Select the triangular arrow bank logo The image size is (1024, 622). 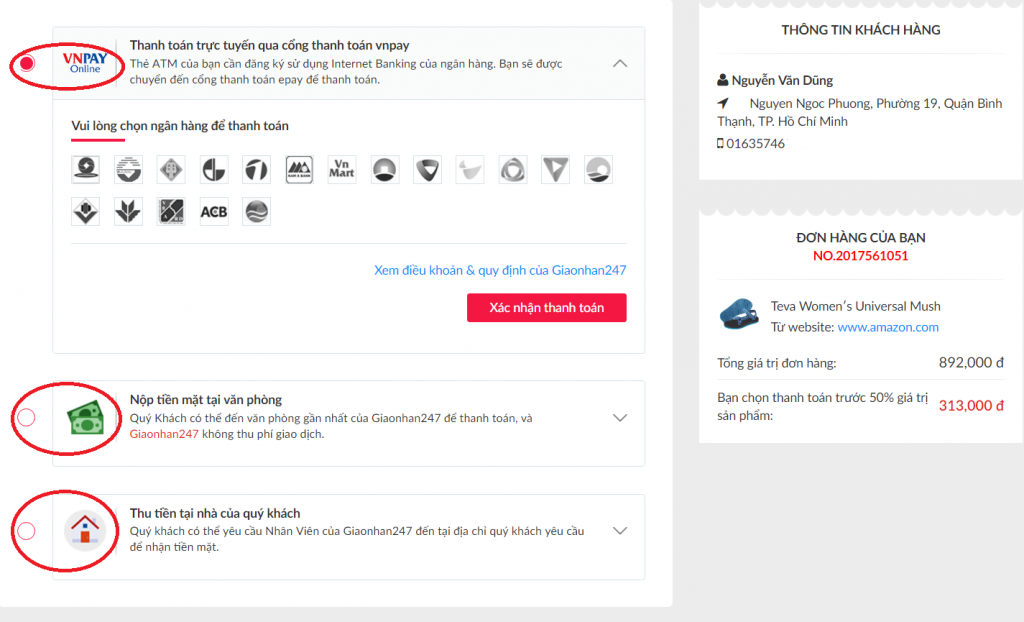click(556, 170)
